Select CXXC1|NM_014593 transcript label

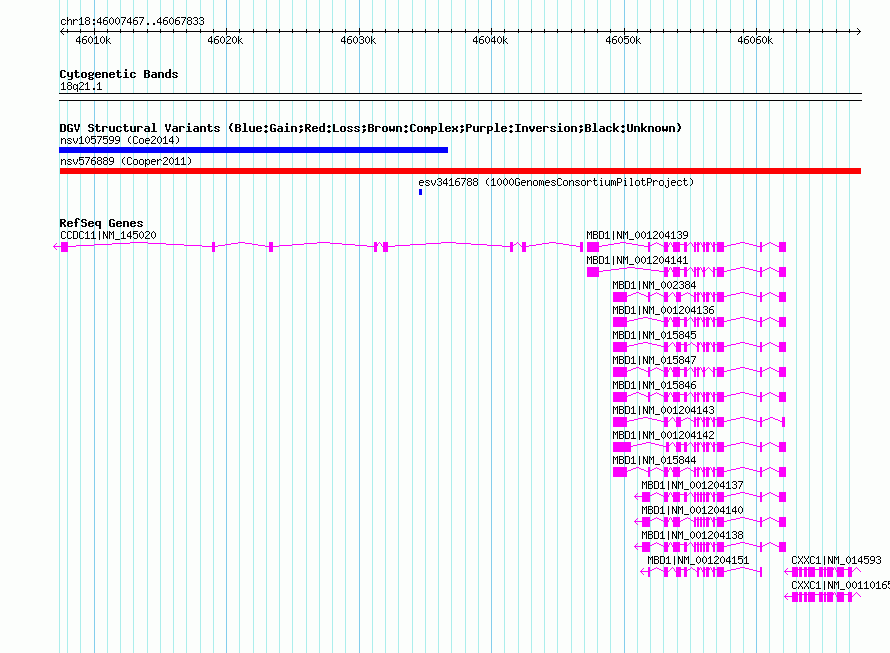(x=836, y=560)
